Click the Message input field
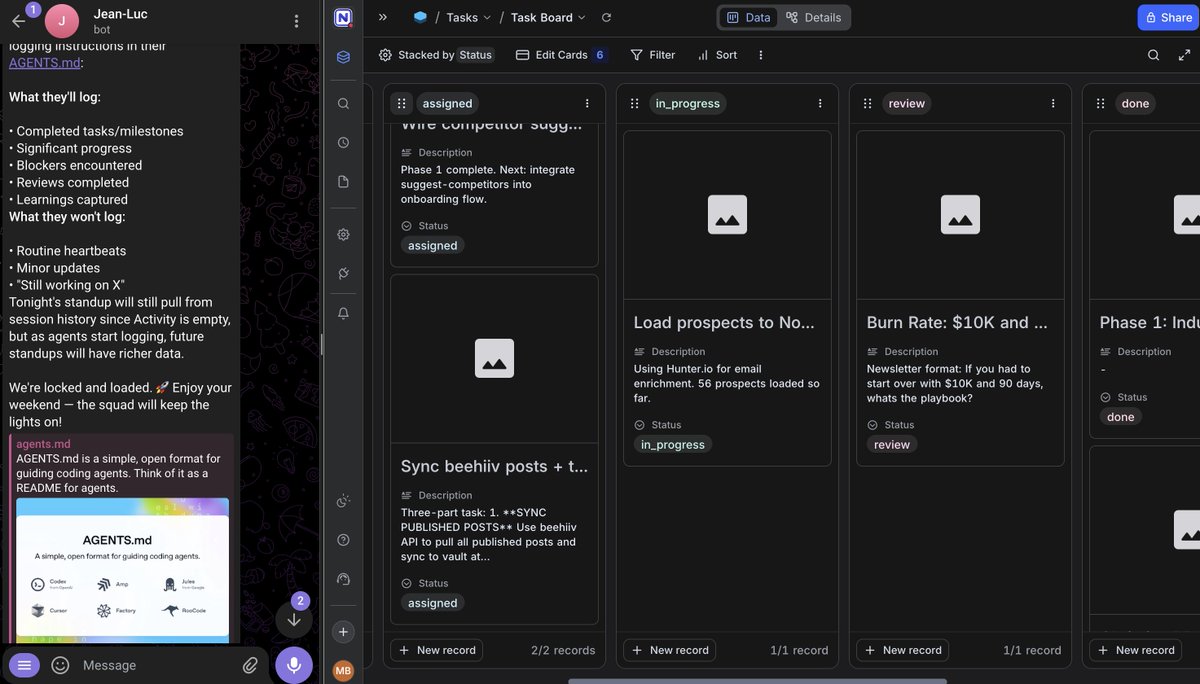 [157, 665]
